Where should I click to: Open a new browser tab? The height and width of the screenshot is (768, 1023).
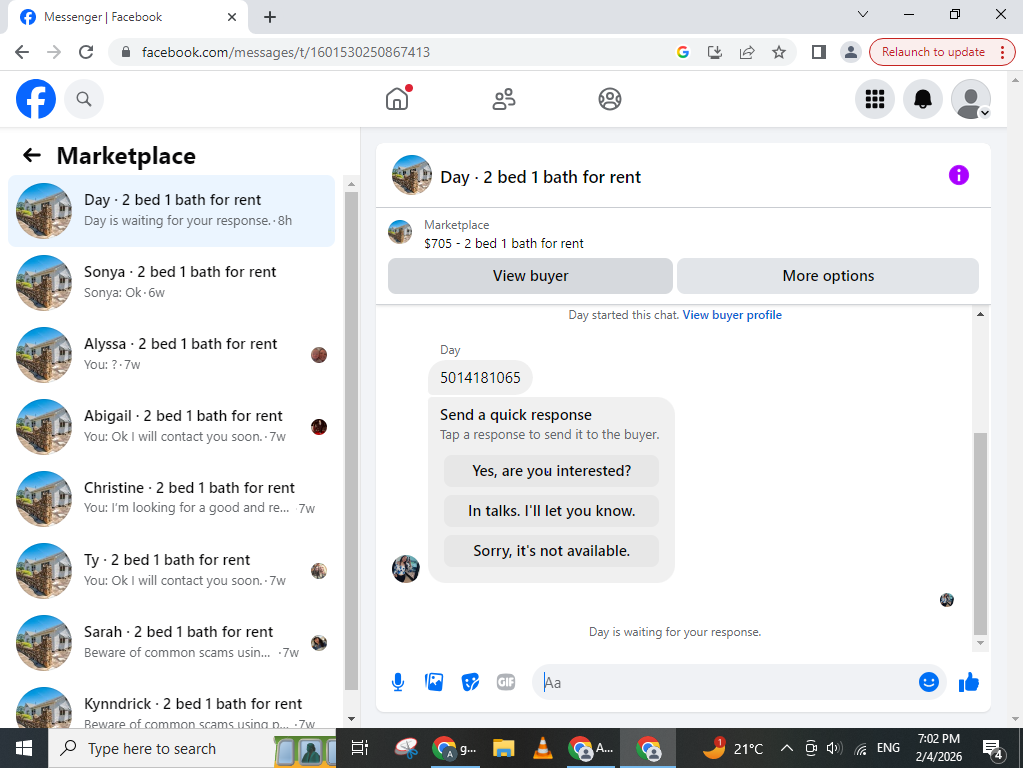[x=269, y=17]
